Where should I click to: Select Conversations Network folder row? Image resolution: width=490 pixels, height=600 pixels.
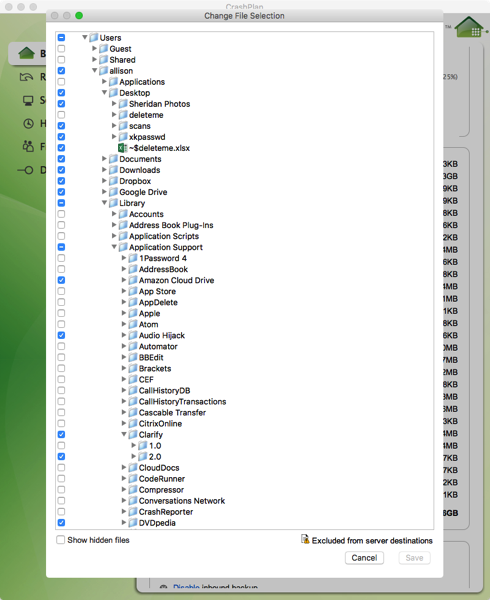click(245, 501)
